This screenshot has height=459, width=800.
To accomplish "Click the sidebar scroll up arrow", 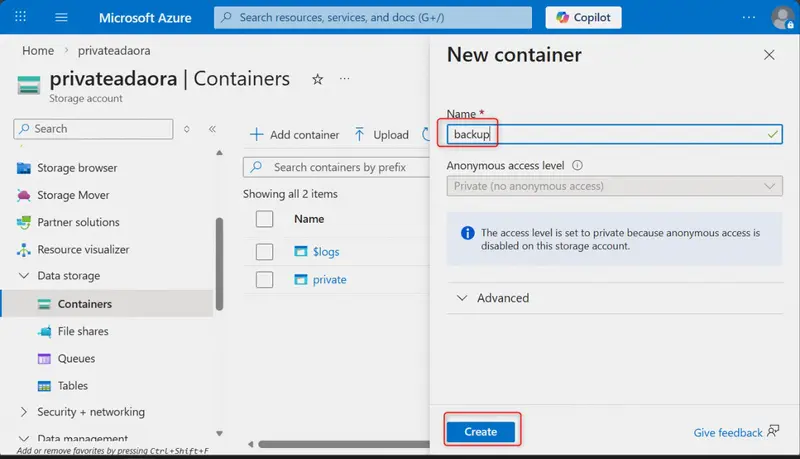I will (219, 152).
